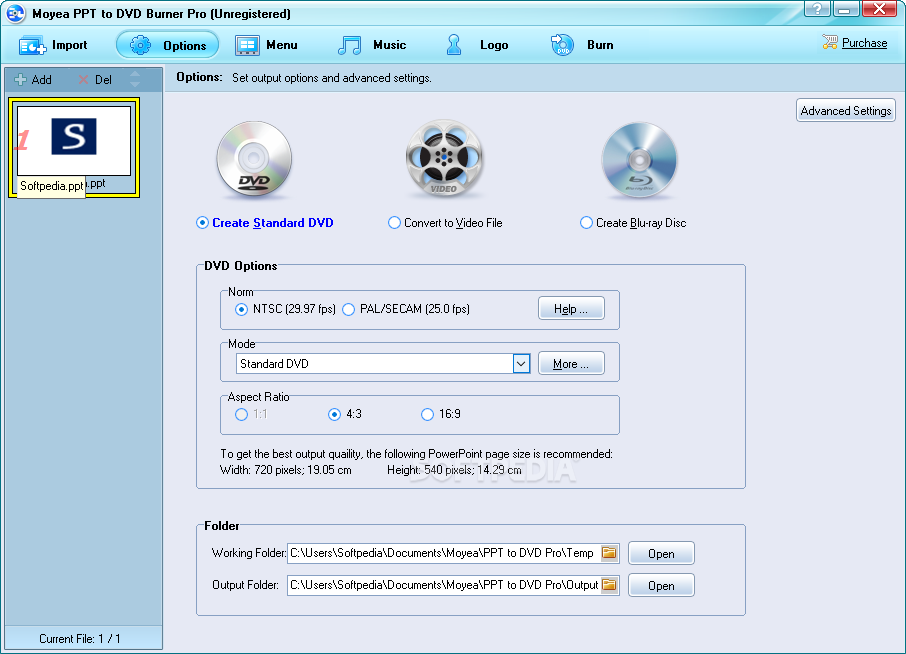Switch to the Burn tab
This screenshot has height=654, width=906.
pyautogui.click(x=582, y=45)
